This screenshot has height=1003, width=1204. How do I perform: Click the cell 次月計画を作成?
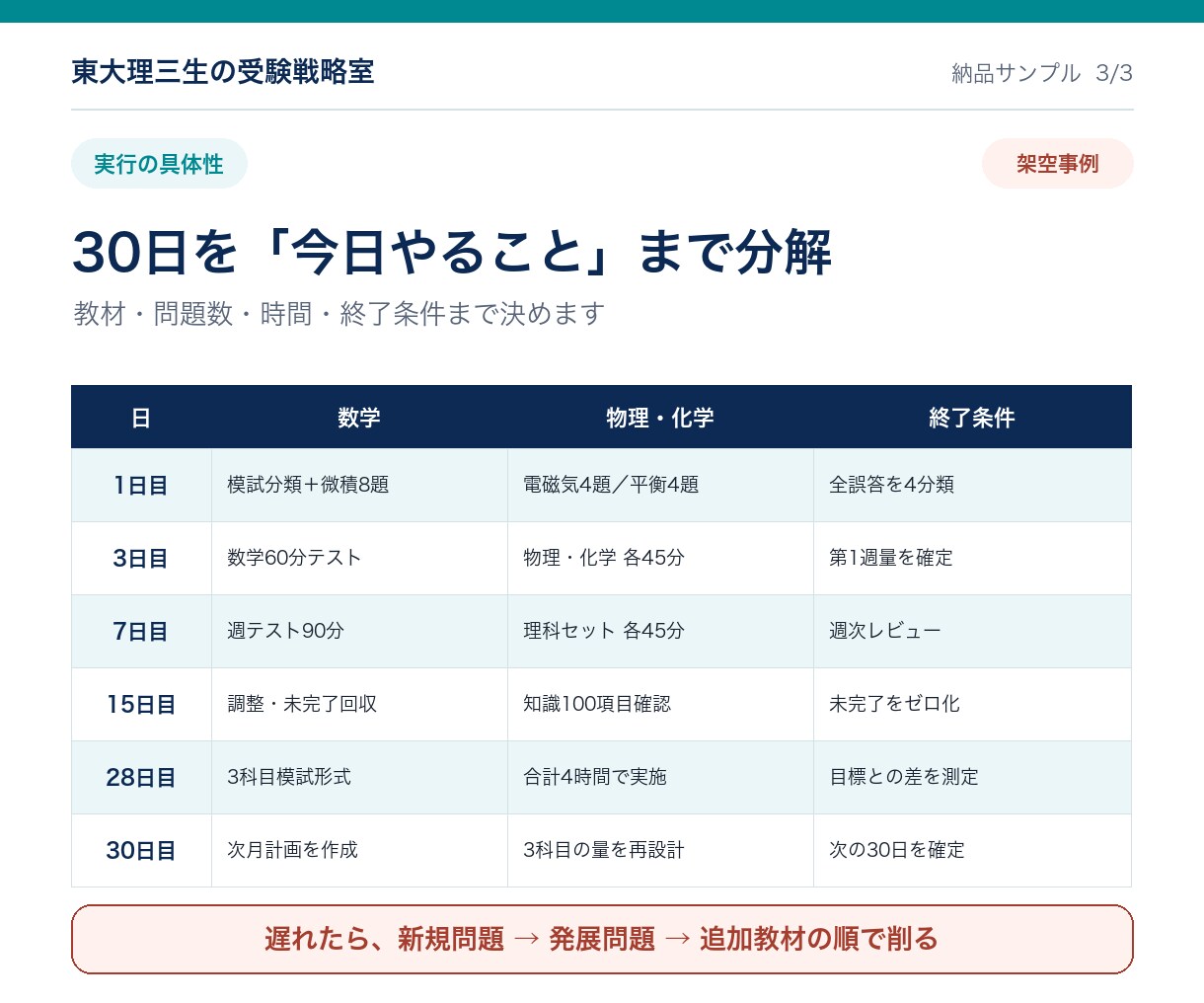[x=359, y=851]
